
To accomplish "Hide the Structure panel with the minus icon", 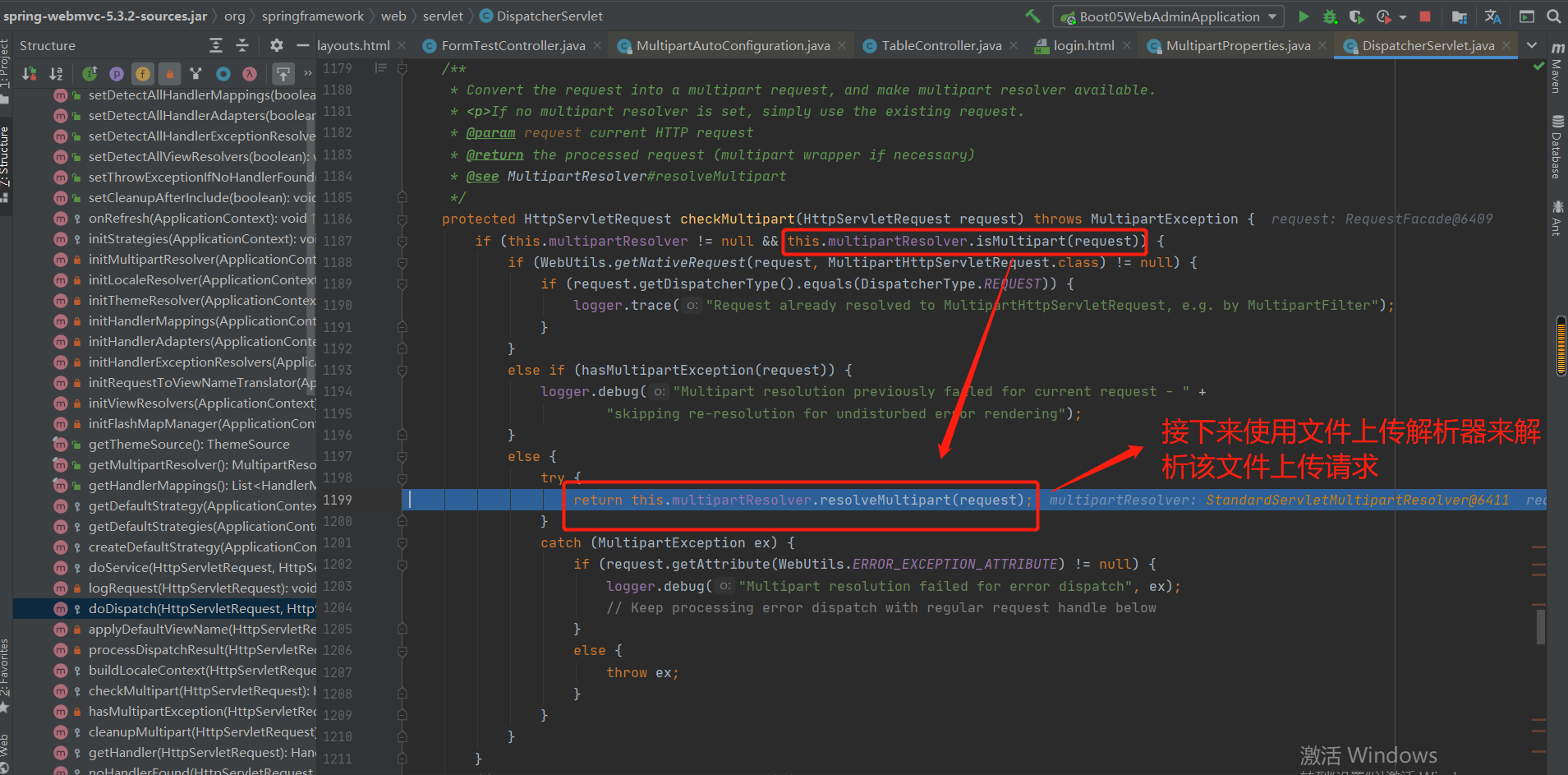I will [302, 45].
